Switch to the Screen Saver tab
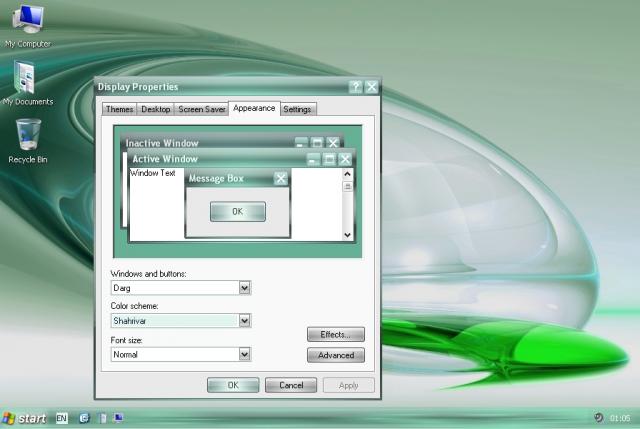 202,109
